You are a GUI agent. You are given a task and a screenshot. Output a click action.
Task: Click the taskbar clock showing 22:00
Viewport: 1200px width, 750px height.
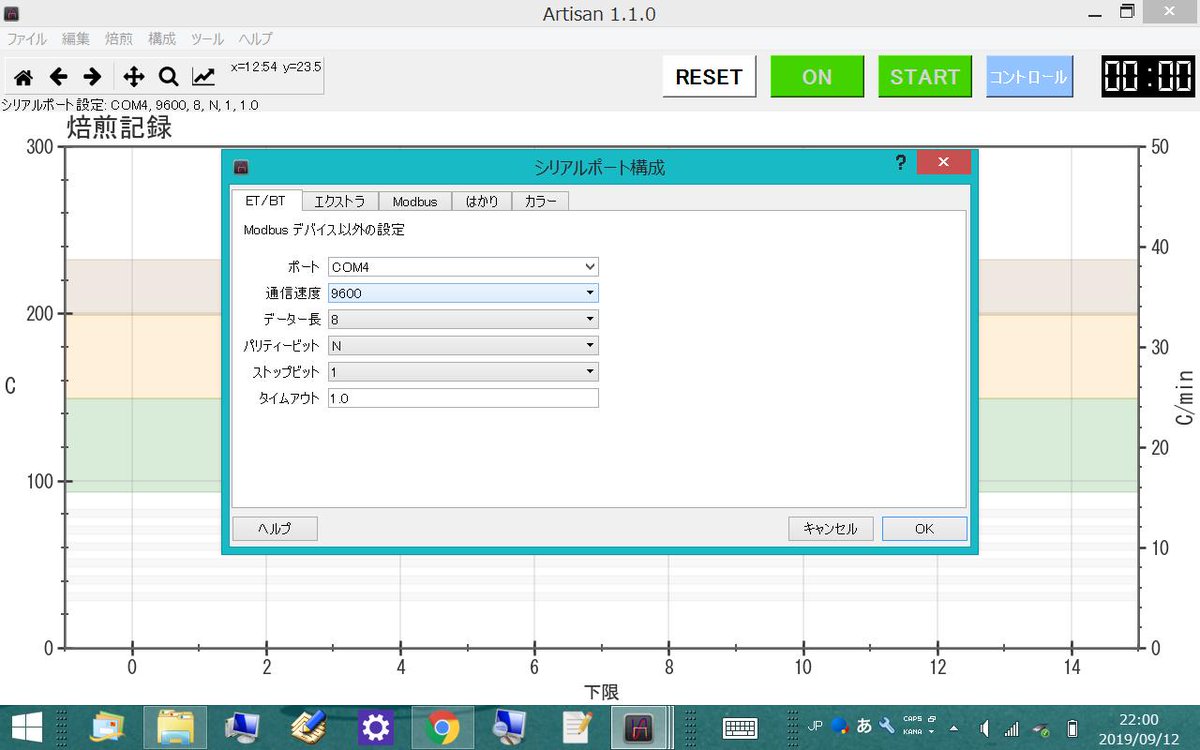pos(1138,727)
